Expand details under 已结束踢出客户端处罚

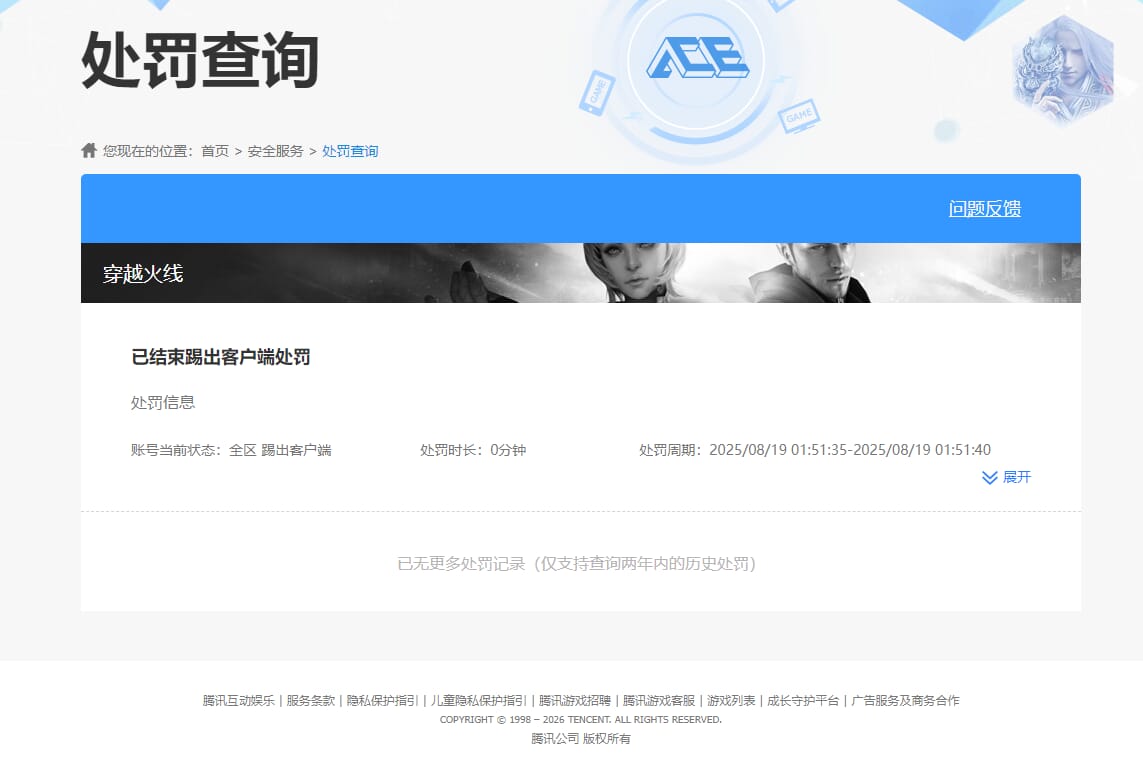point(1005,478)
